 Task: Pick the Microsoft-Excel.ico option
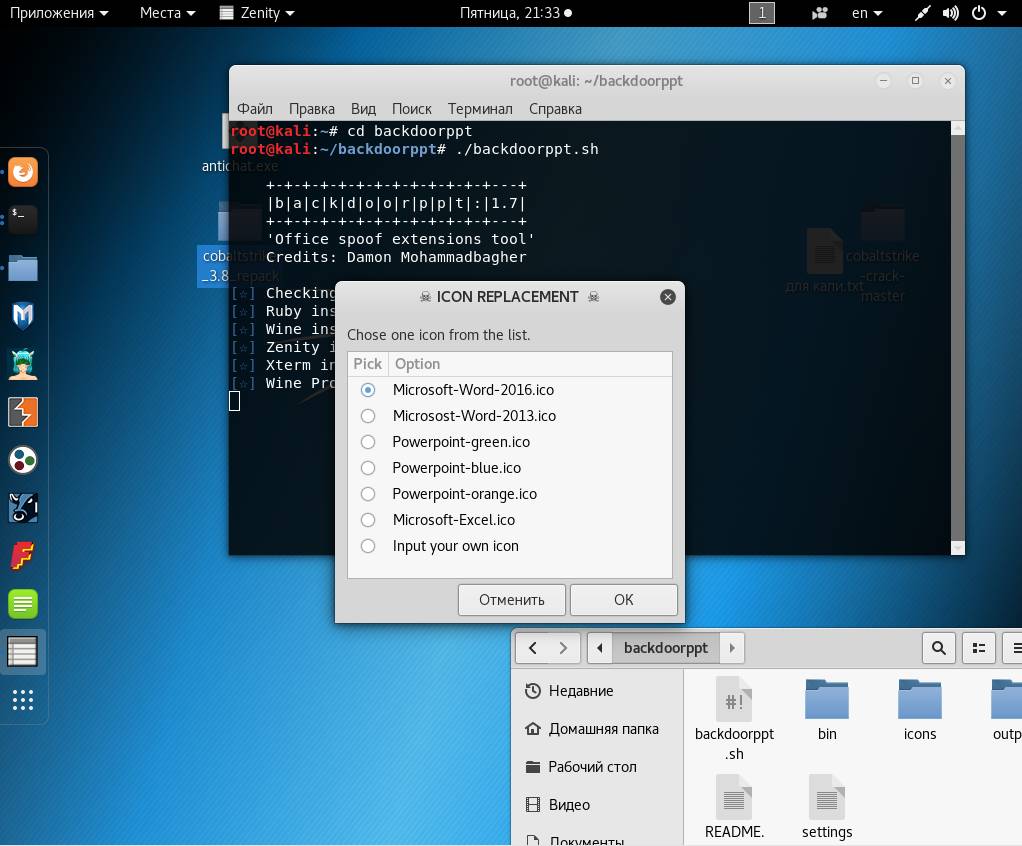coord(368,520)
